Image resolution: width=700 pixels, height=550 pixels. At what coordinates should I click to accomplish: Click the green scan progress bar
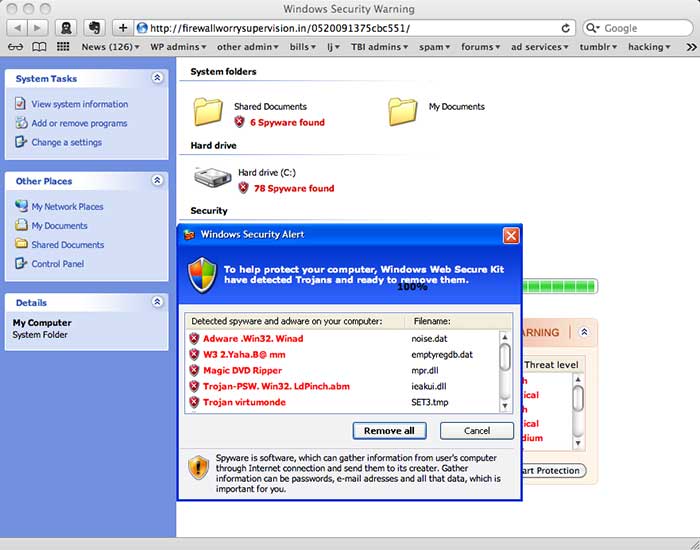[559, 286]
